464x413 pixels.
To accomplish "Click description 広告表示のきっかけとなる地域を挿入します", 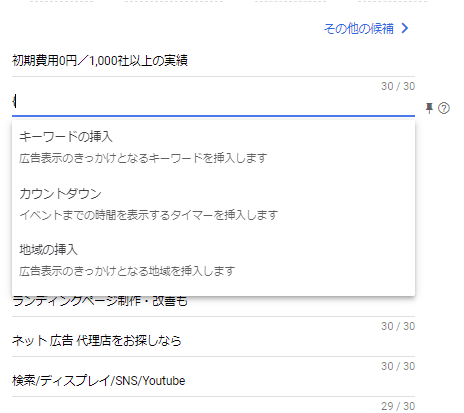I will (x=127, y=271).
